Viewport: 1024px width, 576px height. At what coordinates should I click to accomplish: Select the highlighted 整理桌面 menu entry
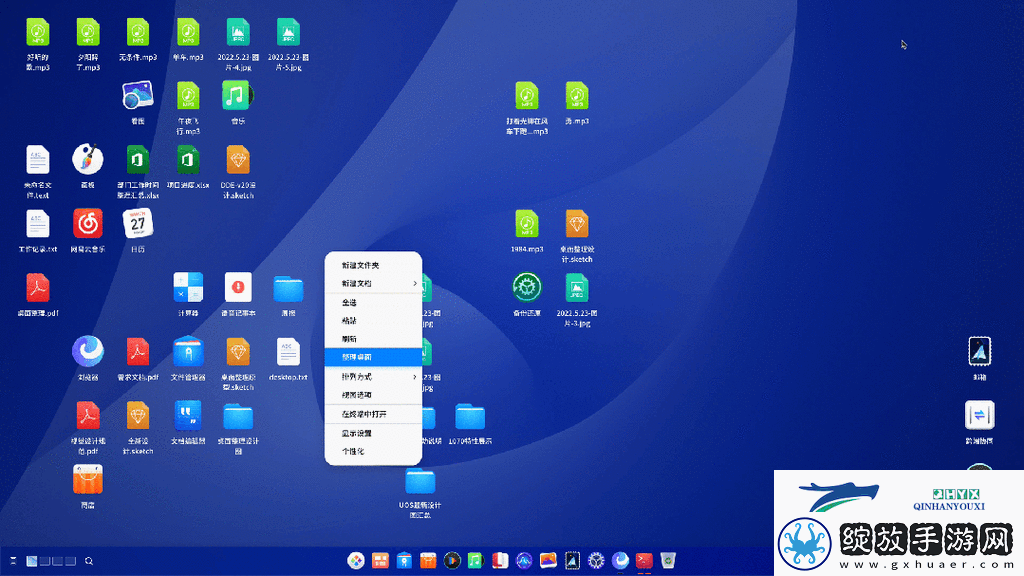click(x=373, y=357)
